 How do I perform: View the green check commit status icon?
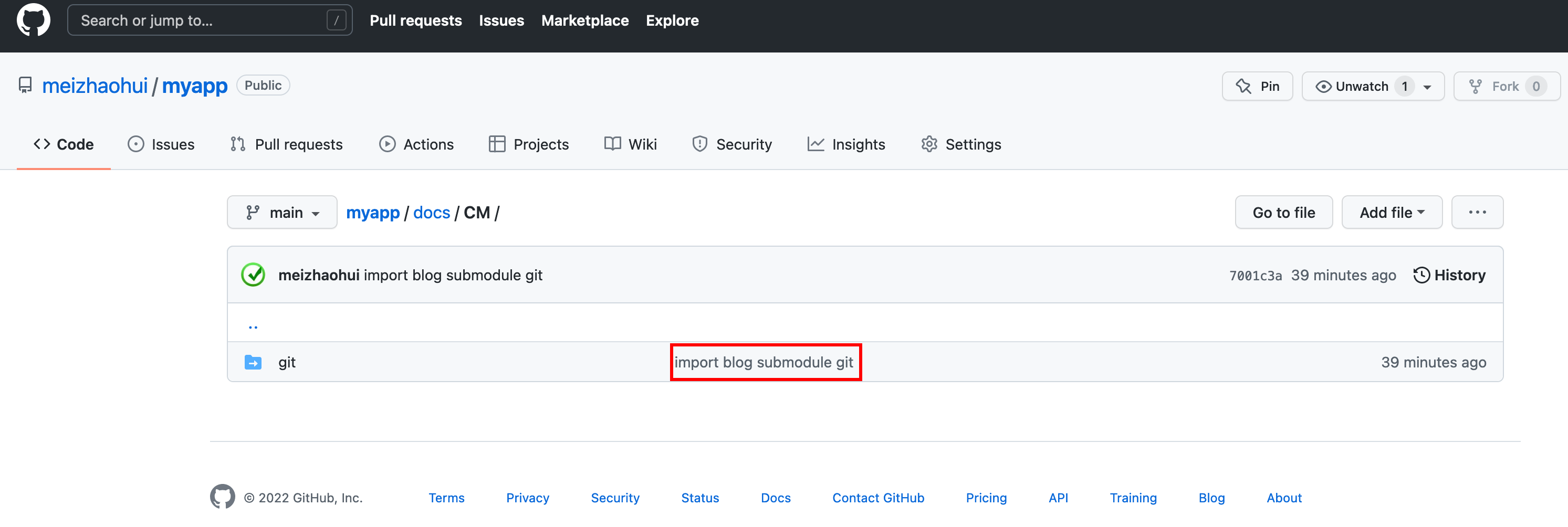click(x=253, y=275)
